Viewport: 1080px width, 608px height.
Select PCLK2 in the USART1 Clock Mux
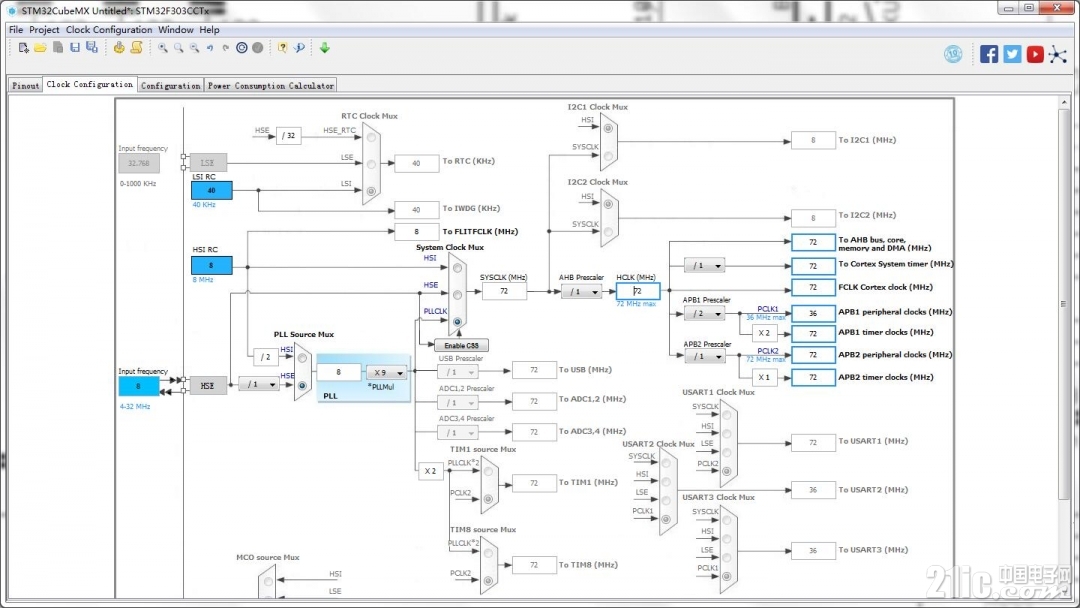[726, 472]
